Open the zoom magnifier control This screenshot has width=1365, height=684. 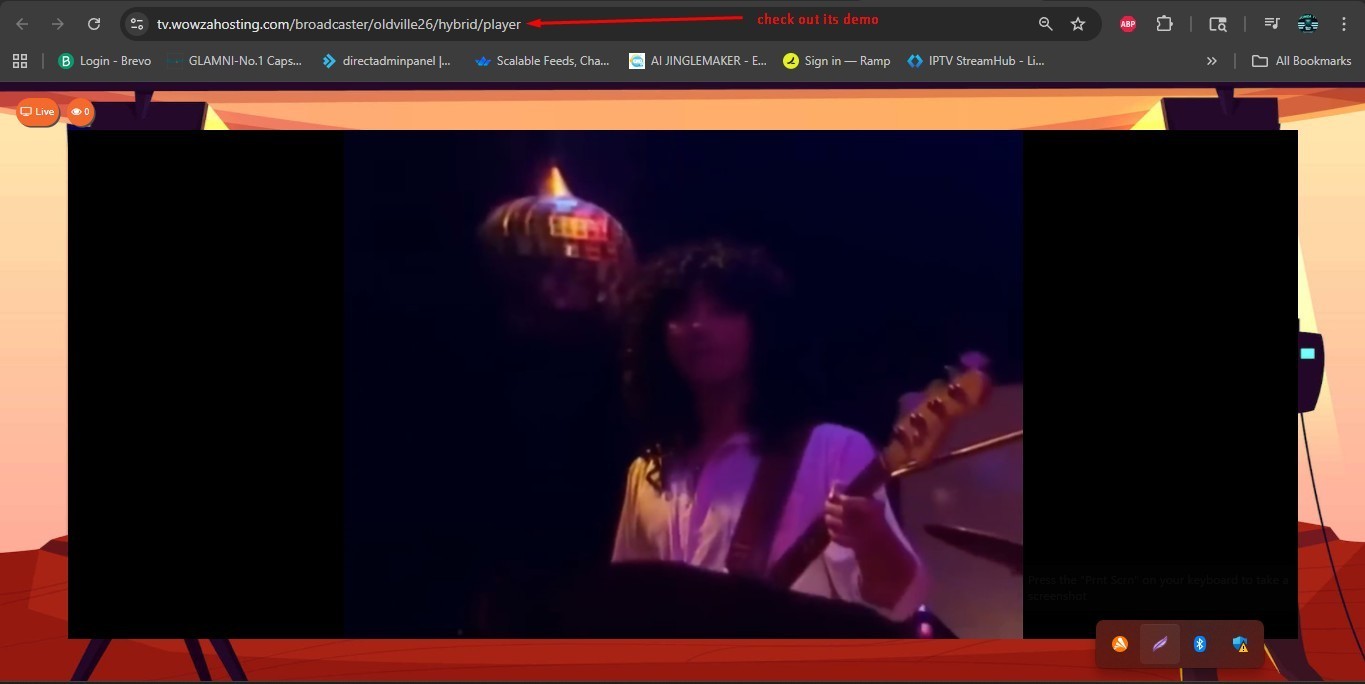(1045, 24)
